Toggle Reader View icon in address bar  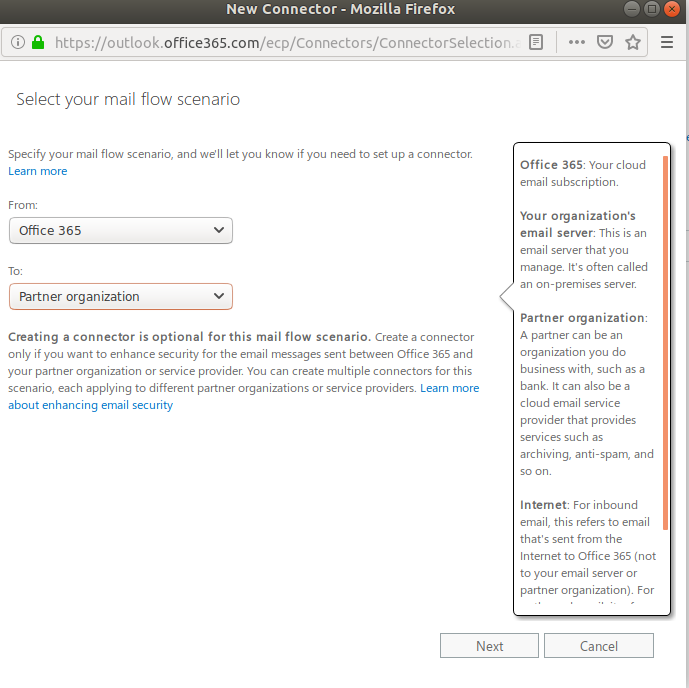coord(536,43)
